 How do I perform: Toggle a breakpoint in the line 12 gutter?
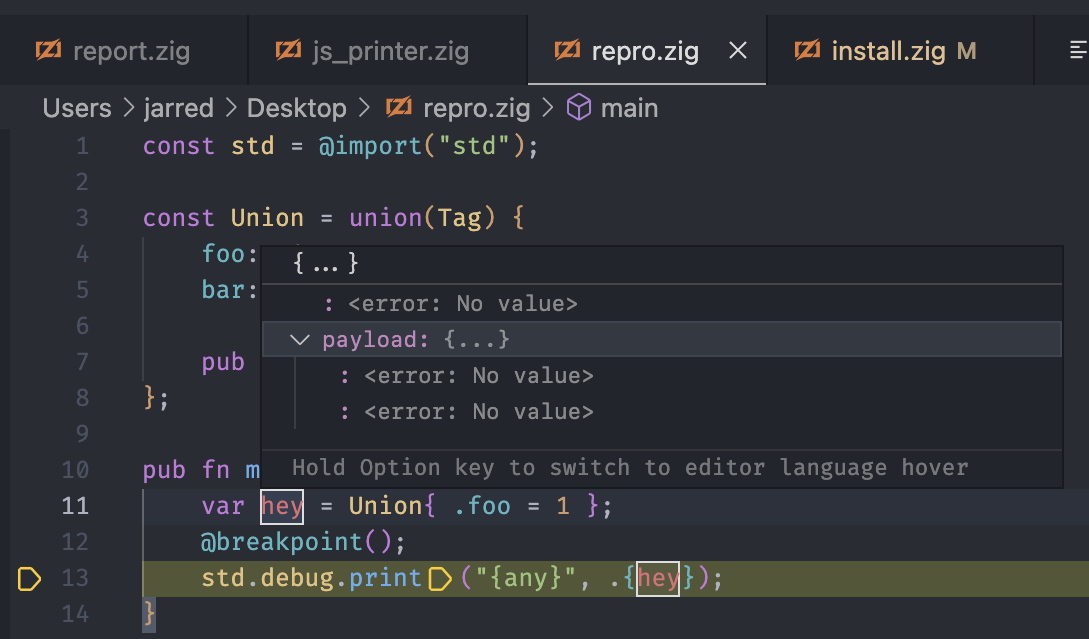[29, 542]
